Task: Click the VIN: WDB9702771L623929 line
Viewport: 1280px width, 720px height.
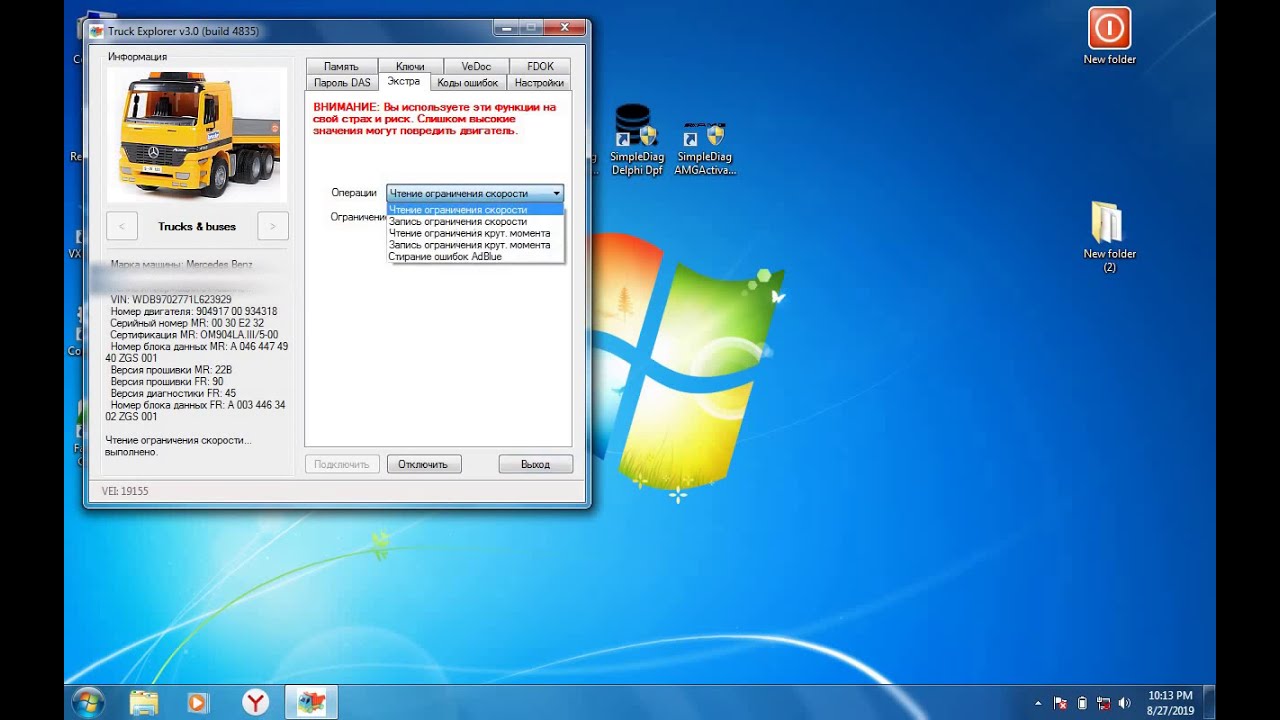Action: (171, 299)
